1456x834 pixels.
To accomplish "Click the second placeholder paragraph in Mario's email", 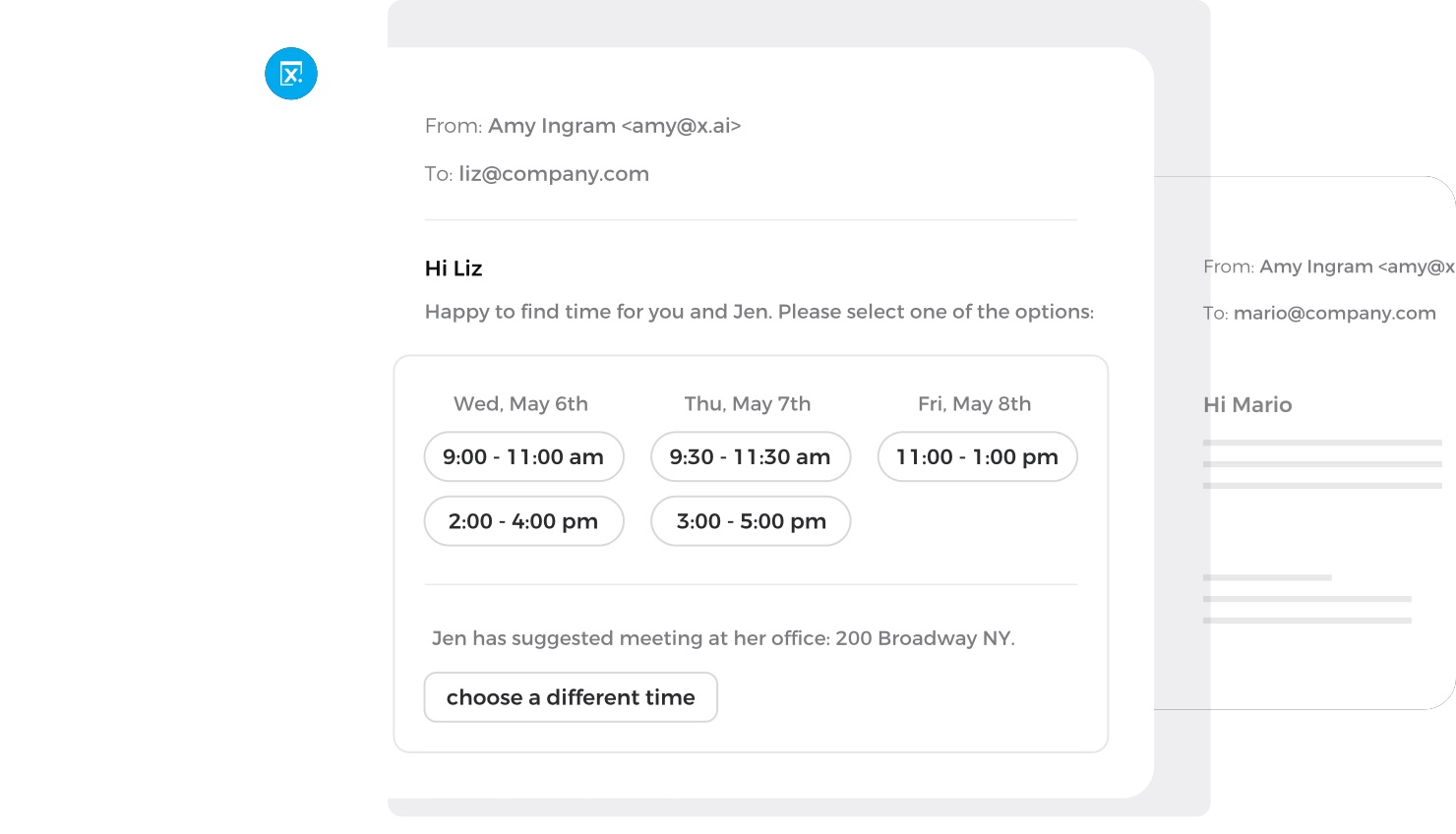I will pyautogui.click(x=1306, y=599).
